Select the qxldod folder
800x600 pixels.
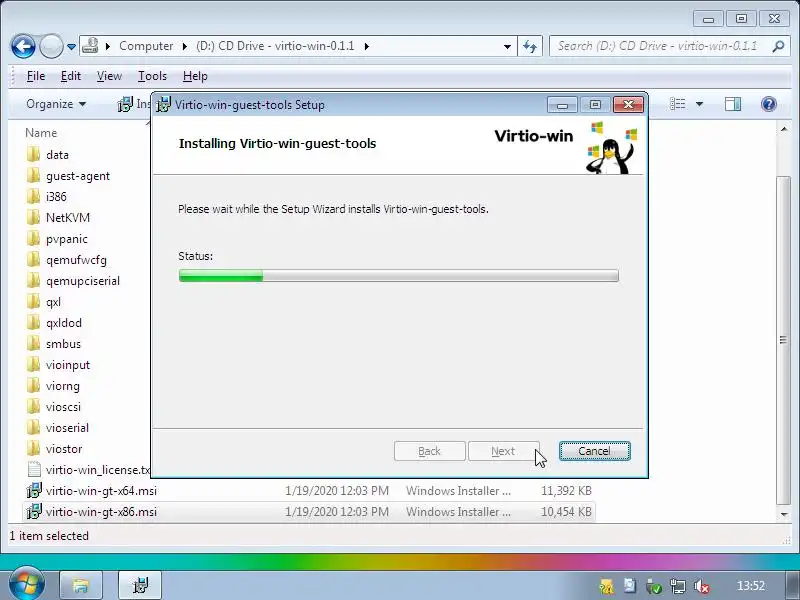[63, 323]
